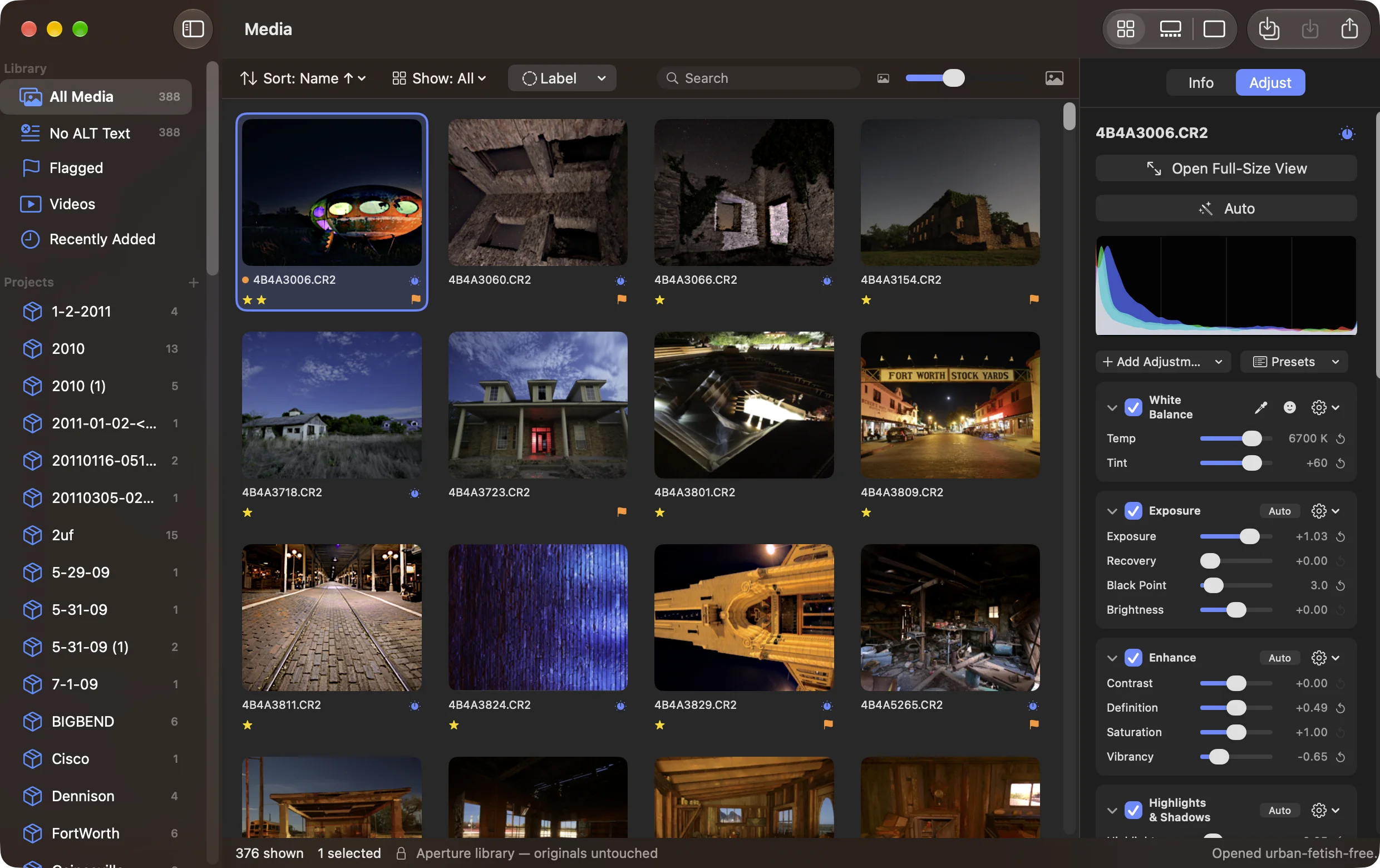Click adjustment indicator beside 4B4A3006.CR2 title
The width and height of the screenshot is (1380, 868).
pyautogui.click(x=1346, y=134)
